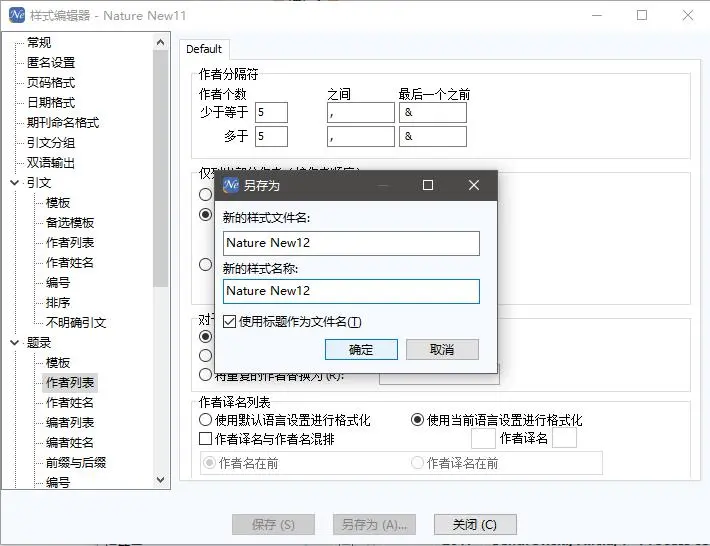The width and height of the screenshot is (710, 546).
Task: Select the 作者名在前 radio option
Action: [x=209, y=463]
